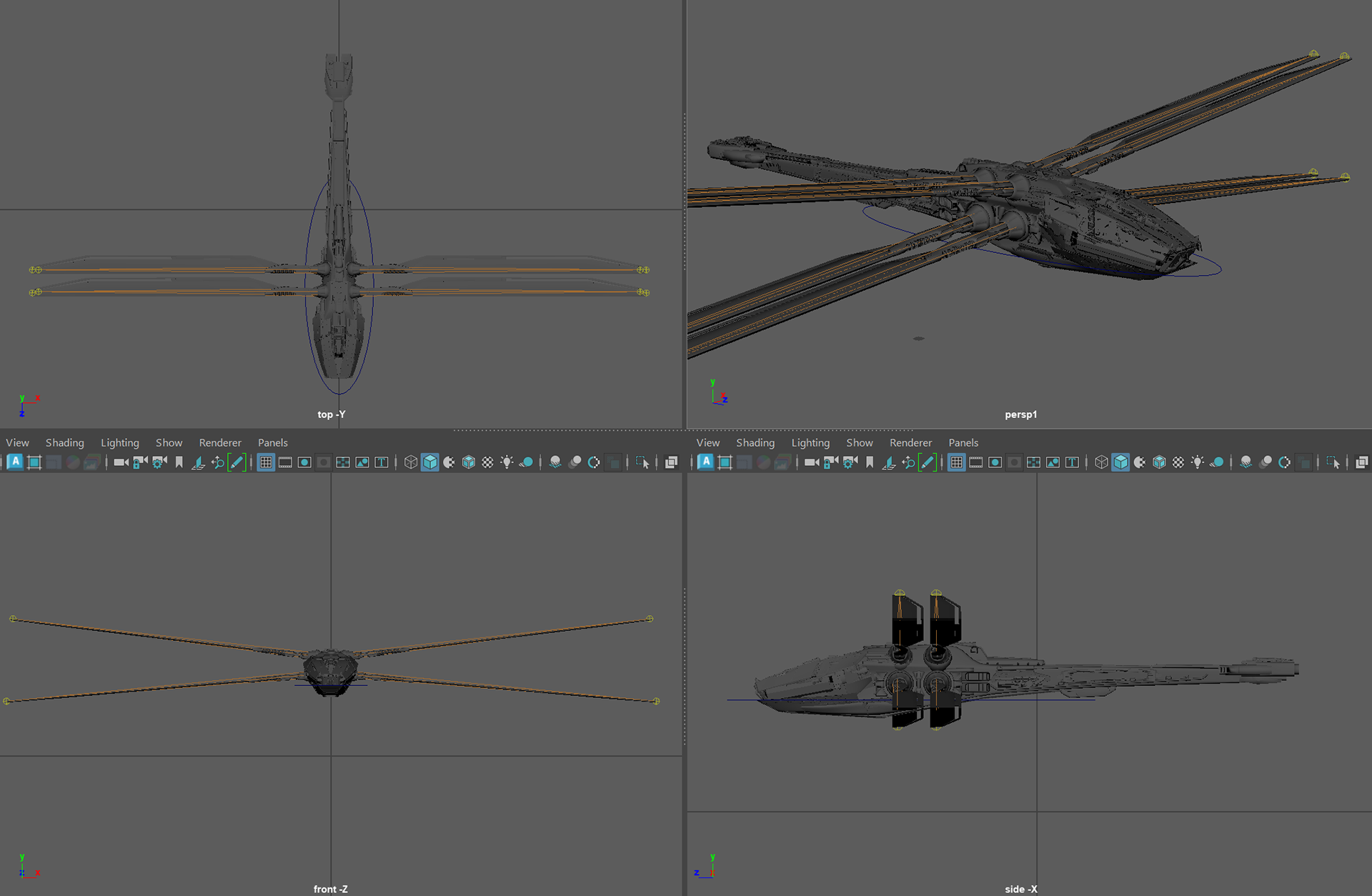The height and width of the screenshot is (896, 1372).
Task: Click the blue 'A' icon in front -Z toolbar
Action: [x=15, y=462]
